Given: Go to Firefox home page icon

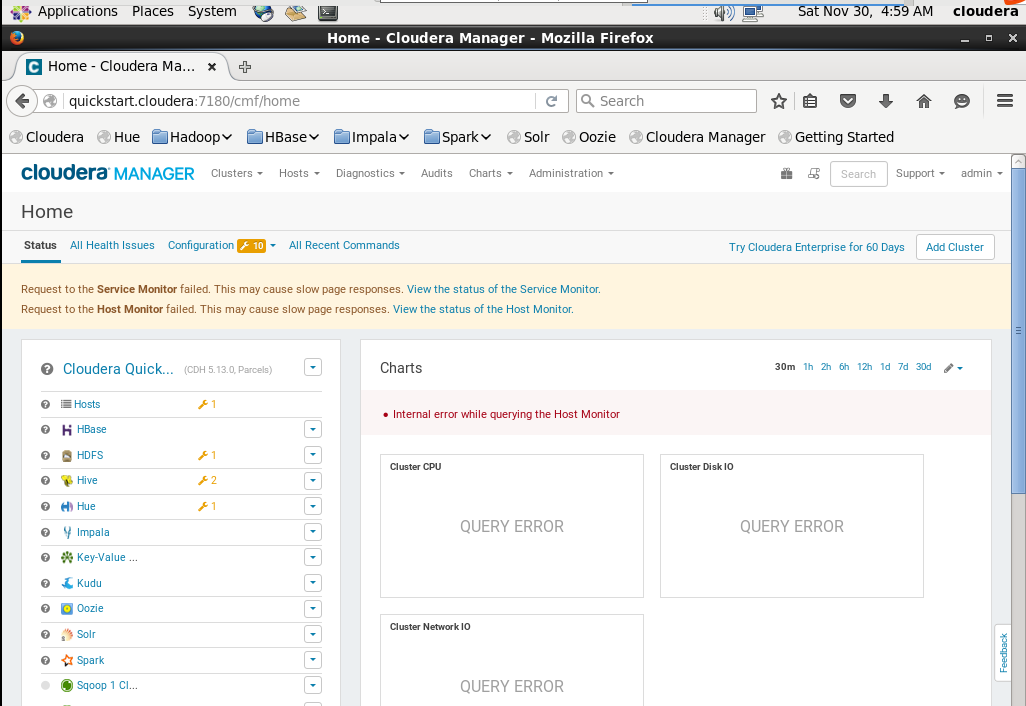Looking at the screenshot, I should 923,101.
